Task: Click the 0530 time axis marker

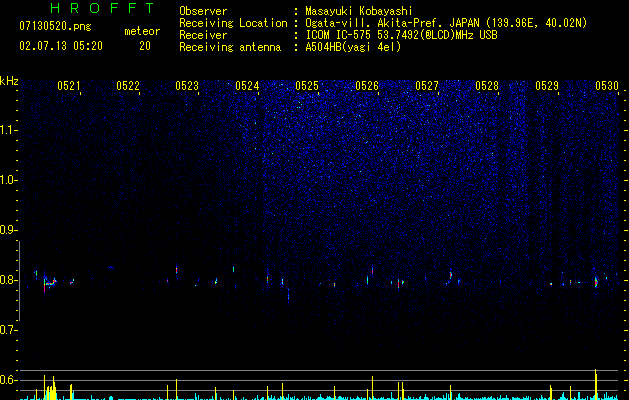Action: tap(607, 86)
